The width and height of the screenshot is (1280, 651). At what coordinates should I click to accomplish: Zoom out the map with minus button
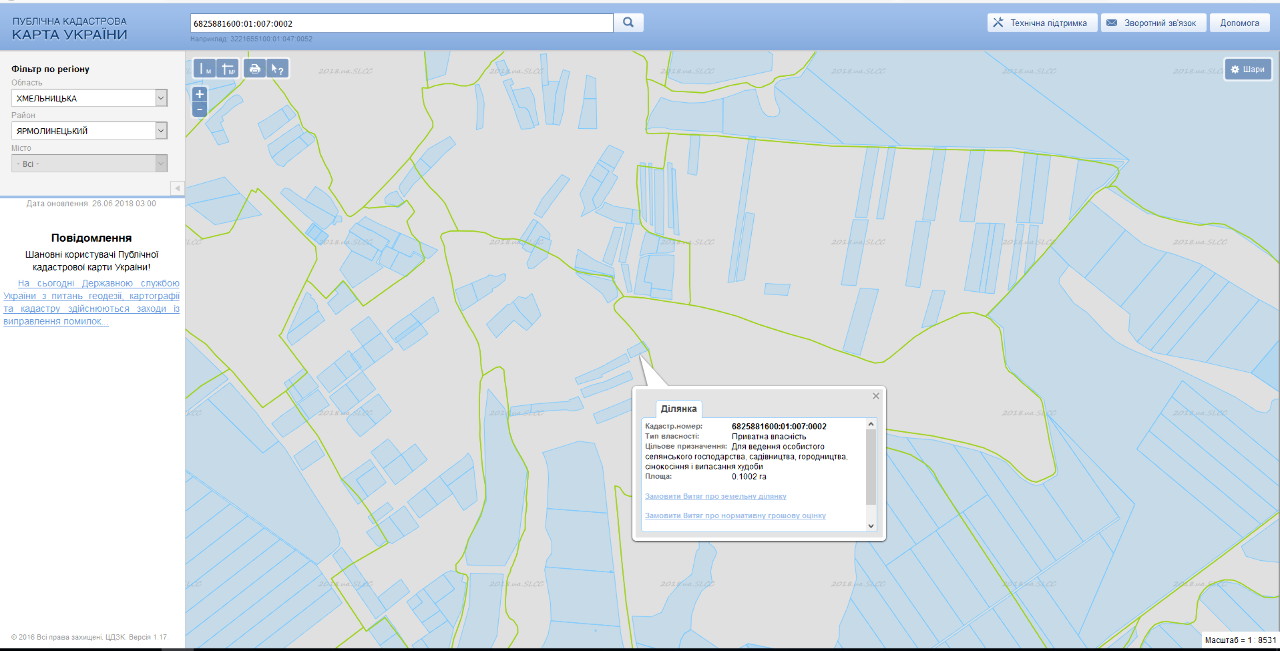[200, 109]
